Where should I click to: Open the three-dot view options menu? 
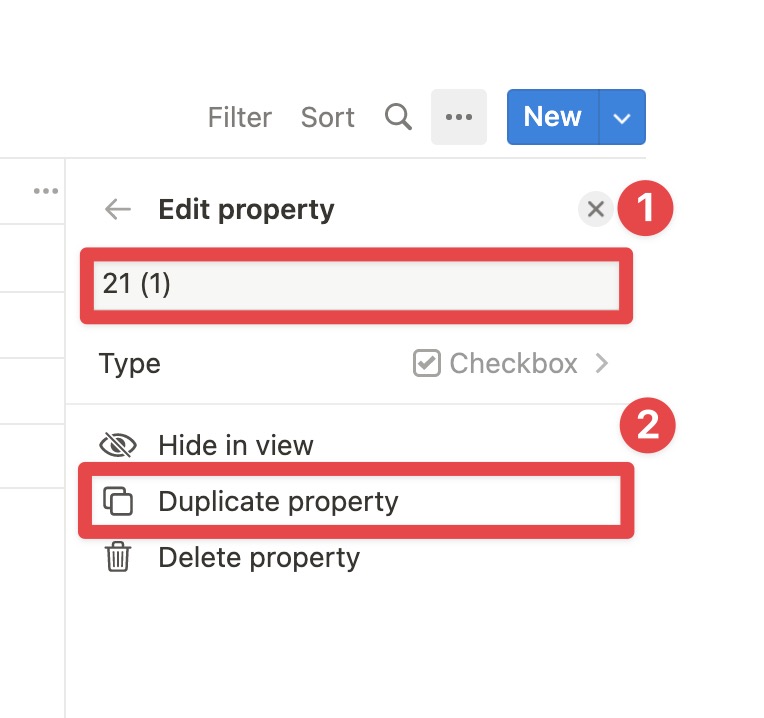point(458,117)
